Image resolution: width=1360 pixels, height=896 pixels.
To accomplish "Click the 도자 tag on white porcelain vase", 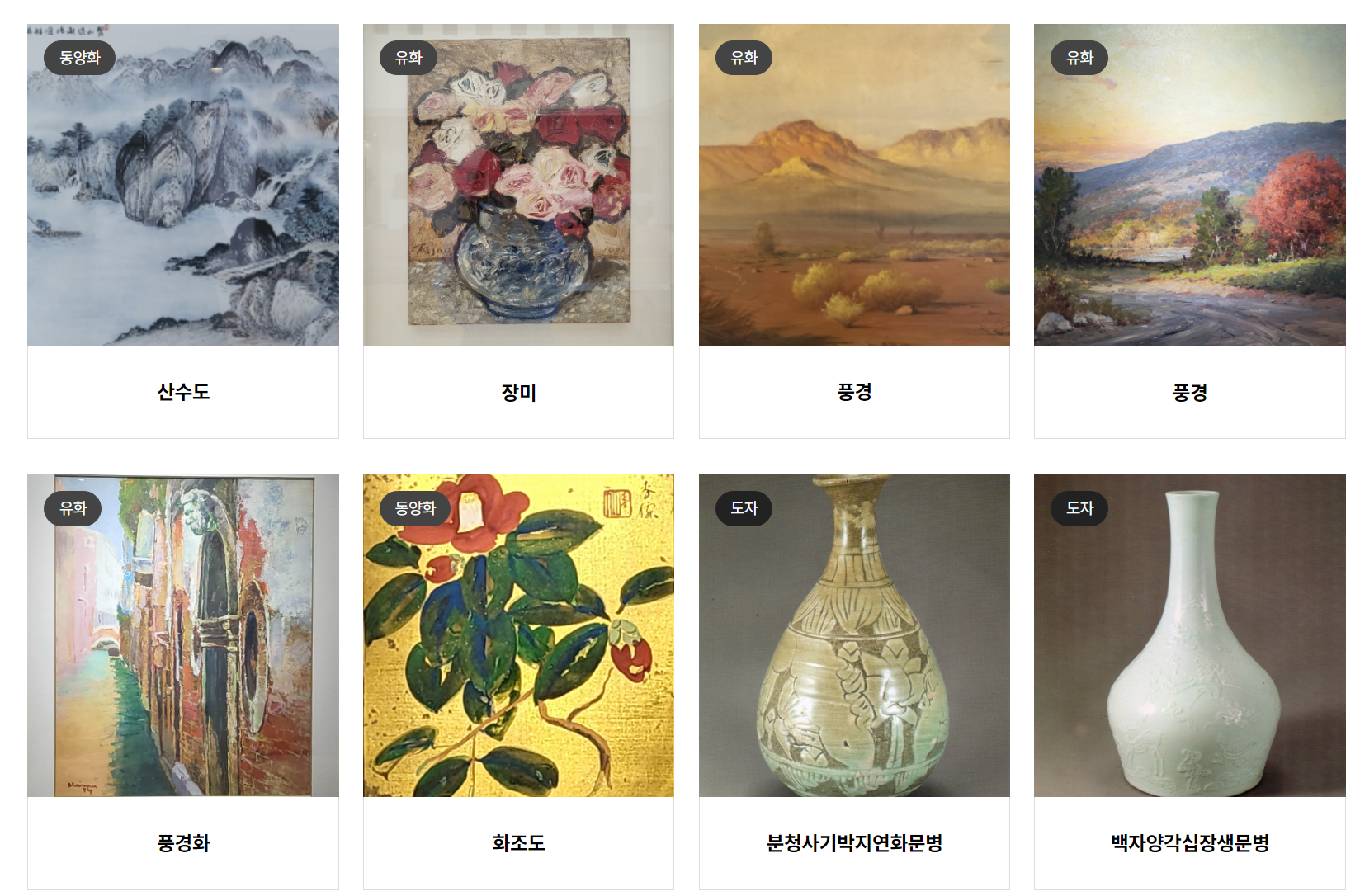I will click(x=1079, y=508).
